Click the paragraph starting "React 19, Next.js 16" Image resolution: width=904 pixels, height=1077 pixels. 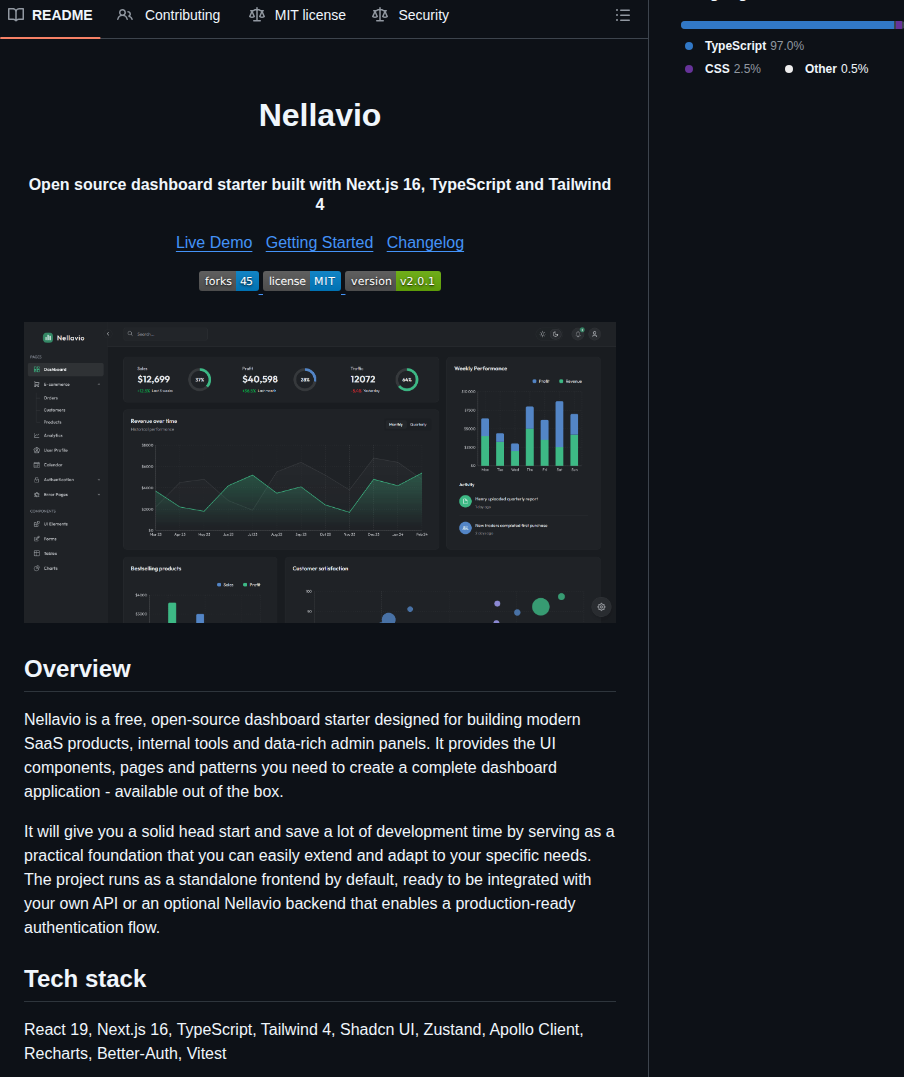coord(304,1041)
